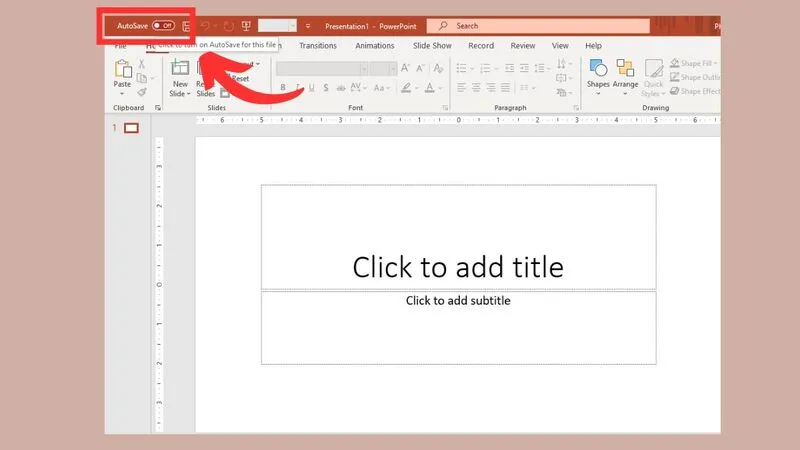
Task: Toggle Underline formatting
Action: pos(312,88)
